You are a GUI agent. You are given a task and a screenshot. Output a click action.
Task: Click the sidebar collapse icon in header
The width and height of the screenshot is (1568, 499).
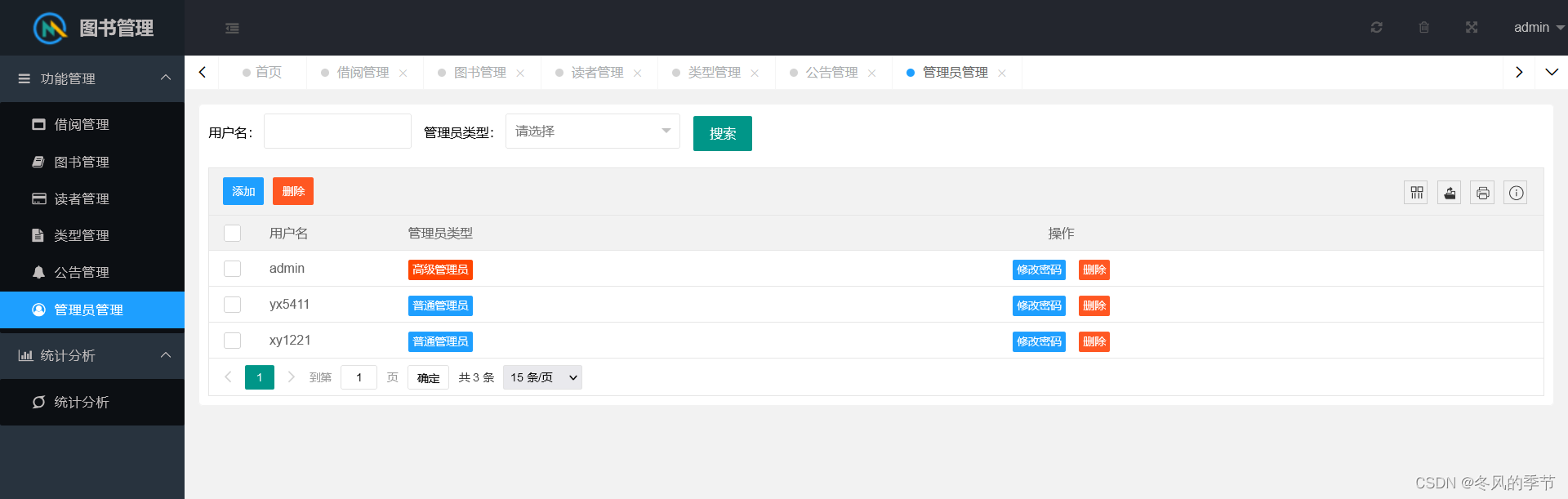tap(232, 28)
